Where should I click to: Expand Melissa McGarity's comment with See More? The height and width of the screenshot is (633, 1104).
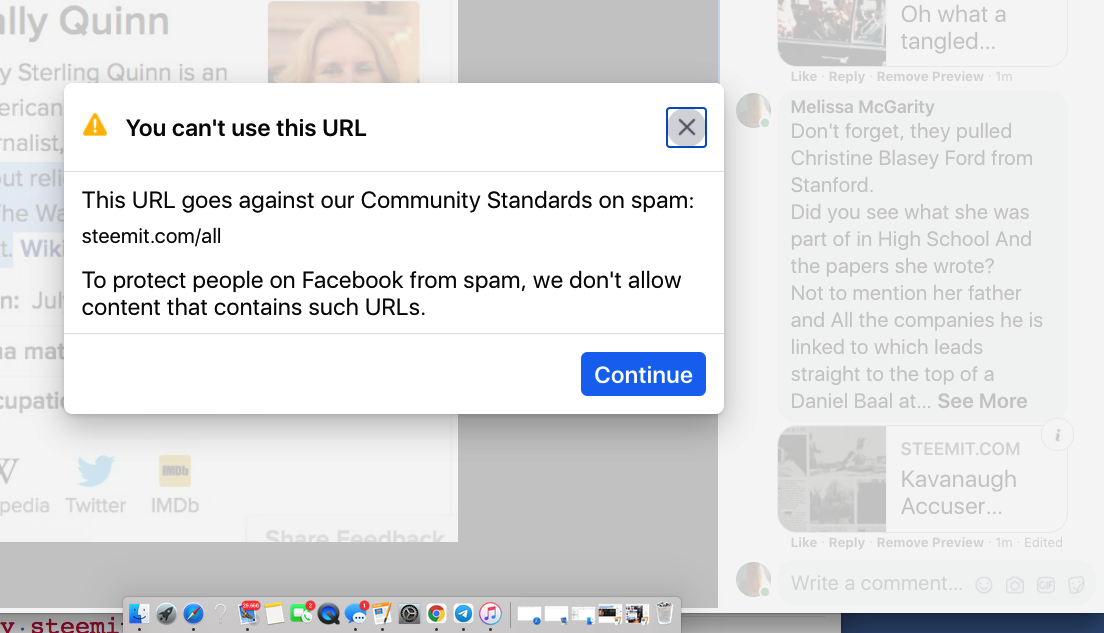[x=982, y=401]
